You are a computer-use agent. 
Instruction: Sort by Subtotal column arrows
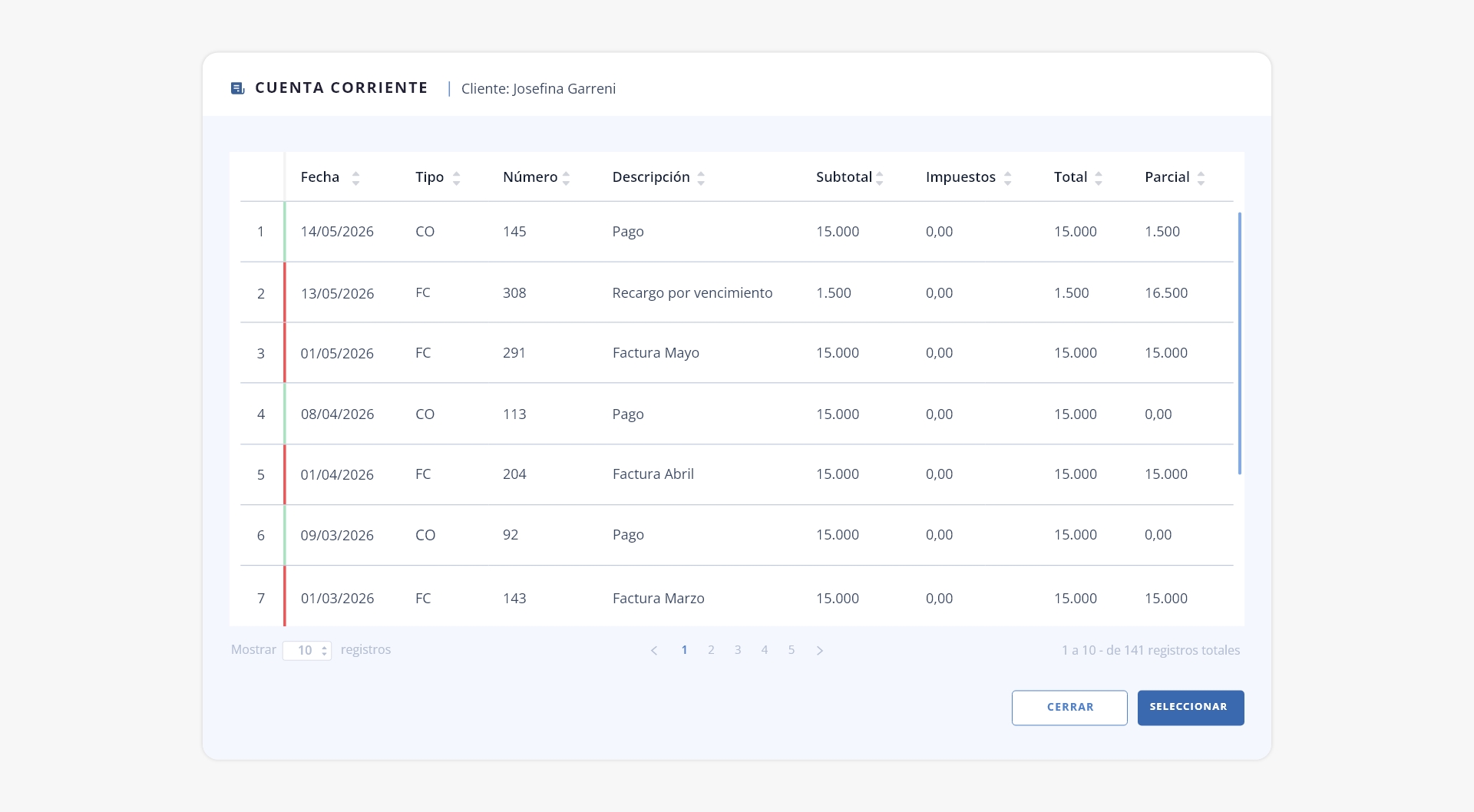(x=880, y=178)
